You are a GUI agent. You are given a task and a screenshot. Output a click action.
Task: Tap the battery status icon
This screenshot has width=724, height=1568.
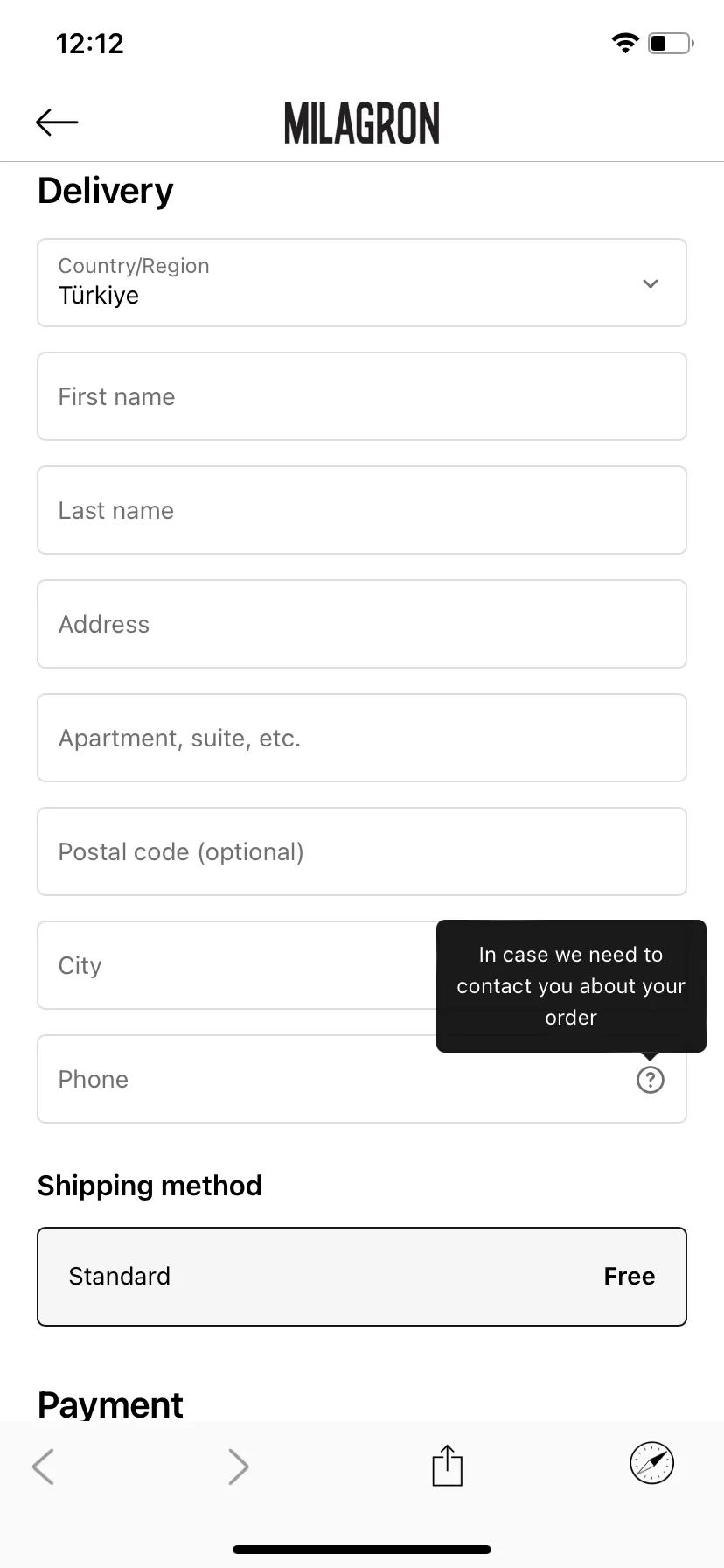pyautogui.click(x=671, y=43)
